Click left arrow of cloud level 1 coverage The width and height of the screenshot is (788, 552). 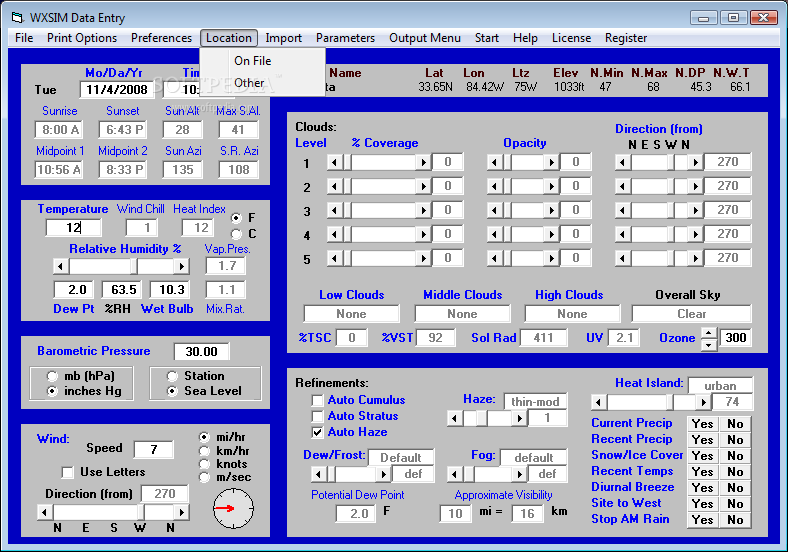334,162
